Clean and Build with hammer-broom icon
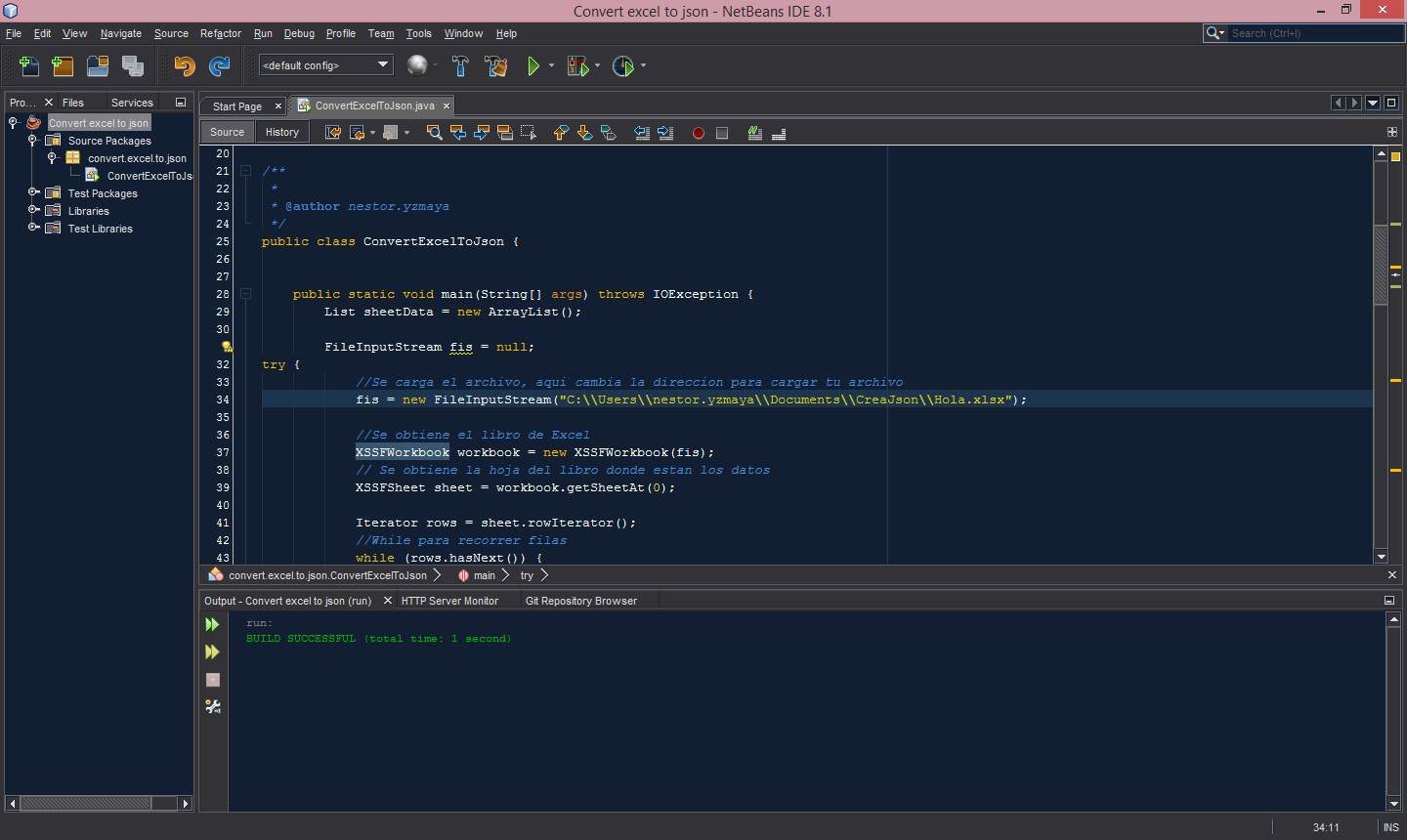 point(496,66)
